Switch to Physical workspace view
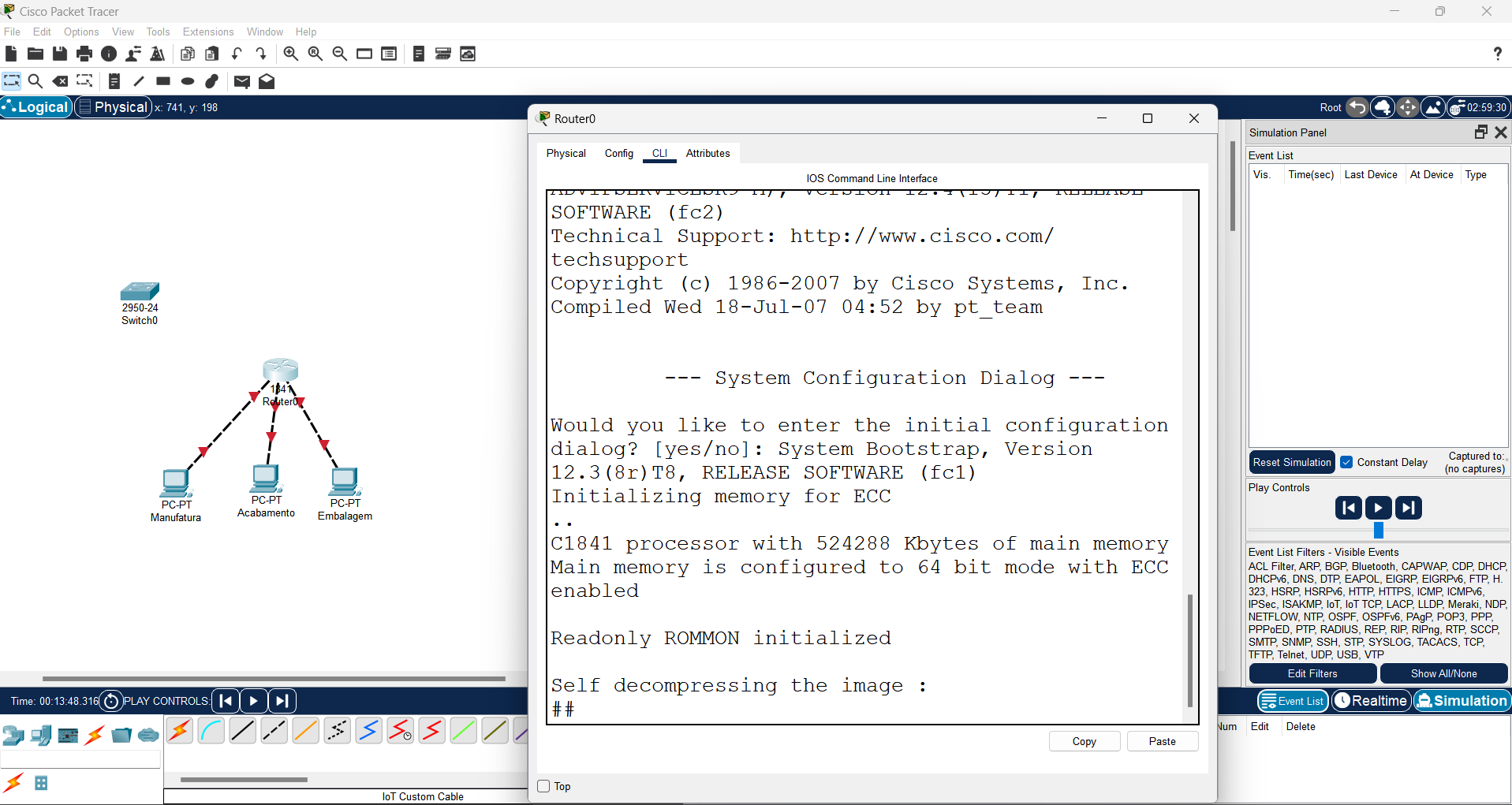 (x=113, y=107)
